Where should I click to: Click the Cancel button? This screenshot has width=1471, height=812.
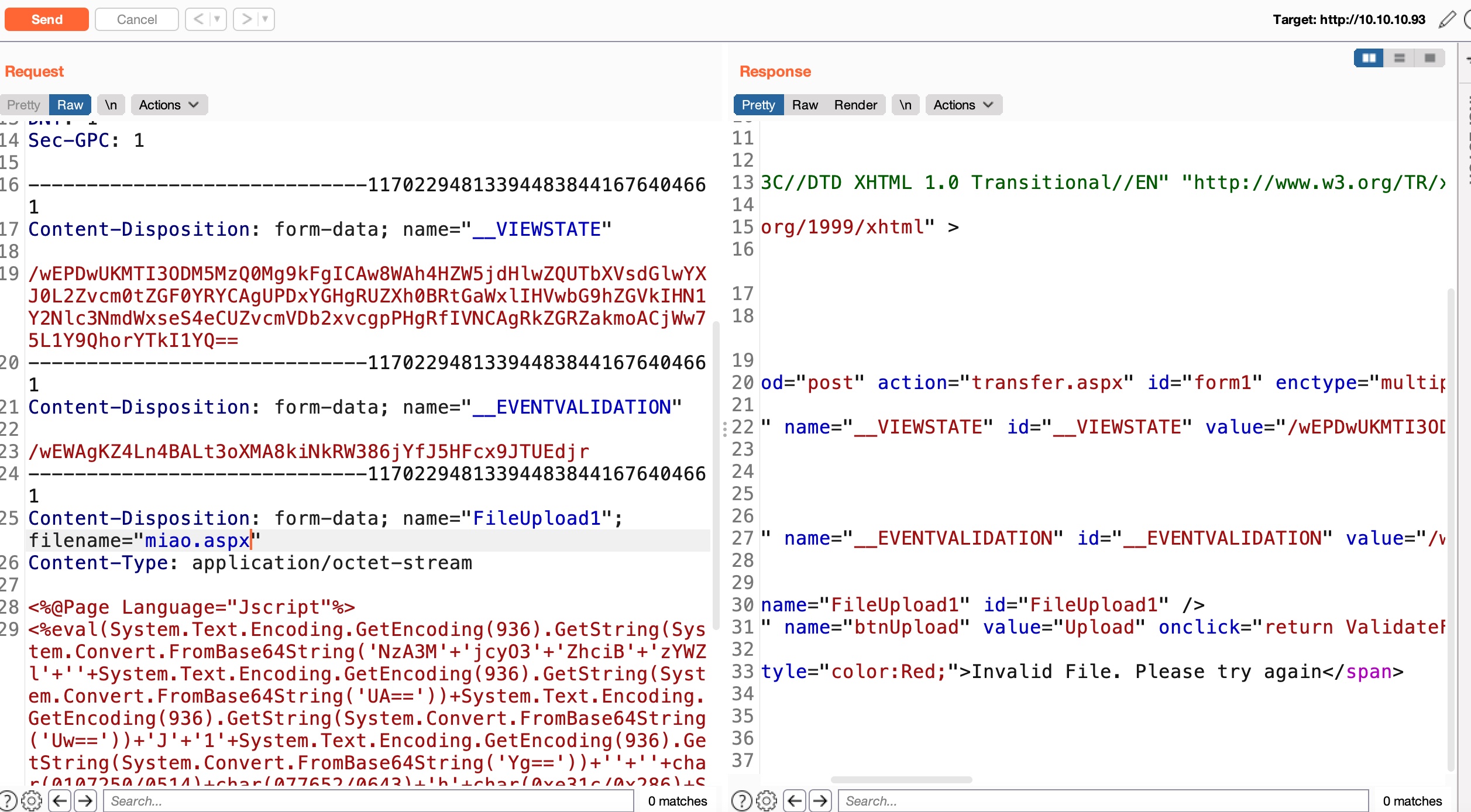pyautogui.click(x=136, y=19)
